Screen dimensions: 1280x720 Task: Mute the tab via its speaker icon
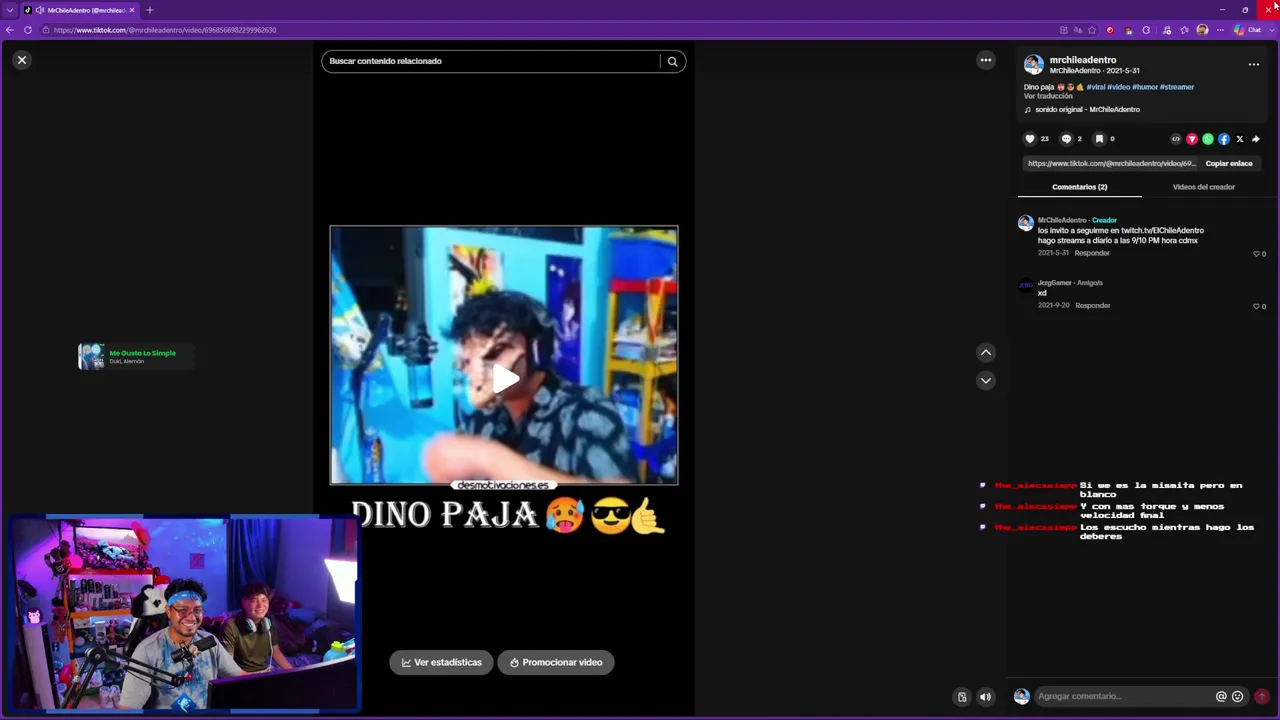(39, 10)
